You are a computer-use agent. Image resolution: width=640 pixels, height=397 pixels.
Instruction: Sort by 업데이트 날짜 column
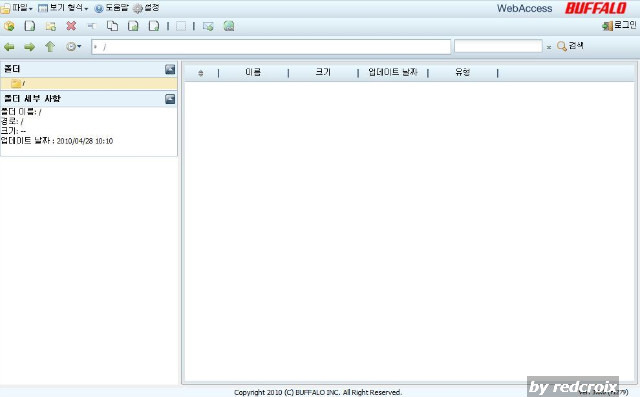[x=393, y=73]
